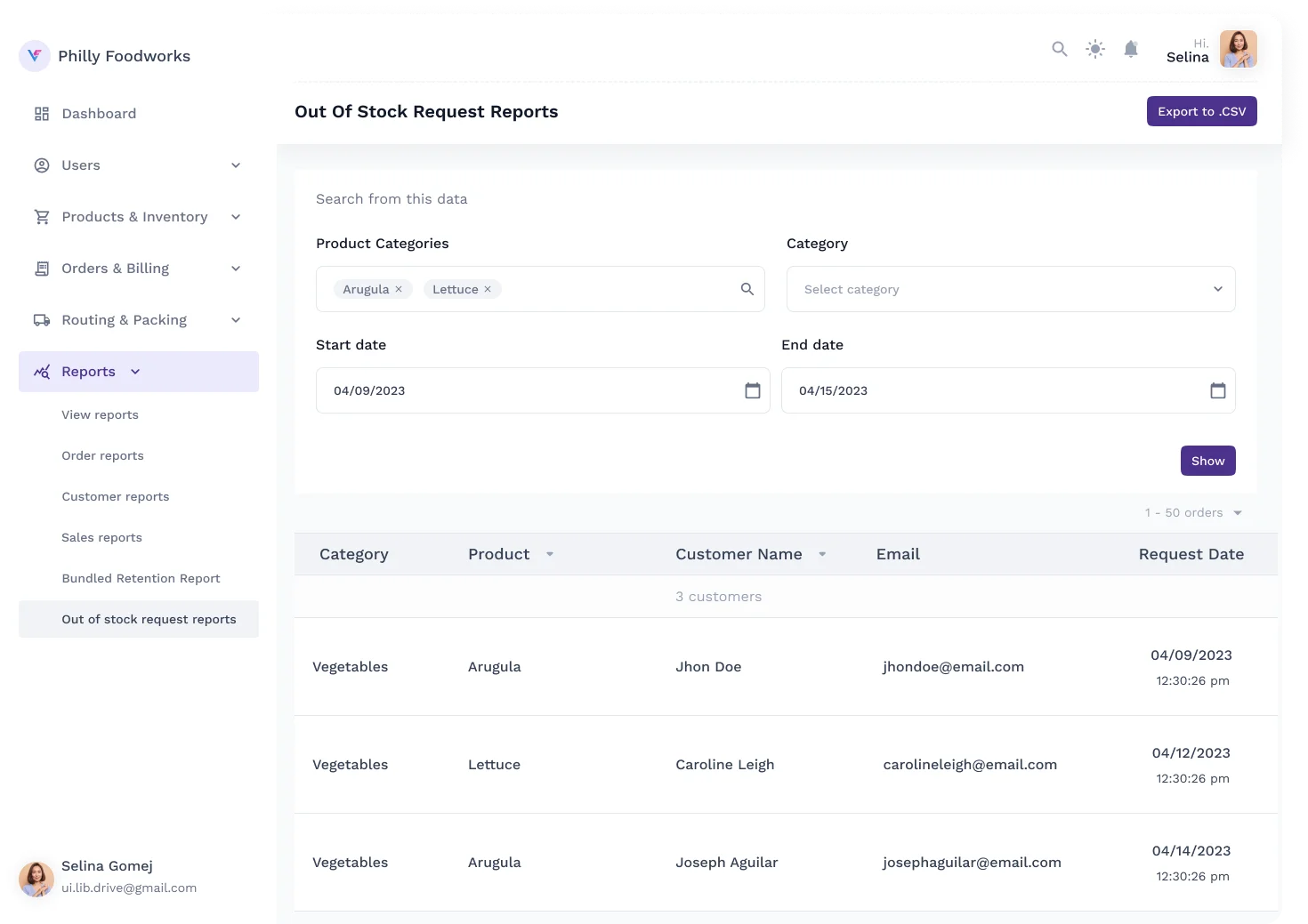Open the notifications bell
1308x924 pixels.
pos(1131,49)
